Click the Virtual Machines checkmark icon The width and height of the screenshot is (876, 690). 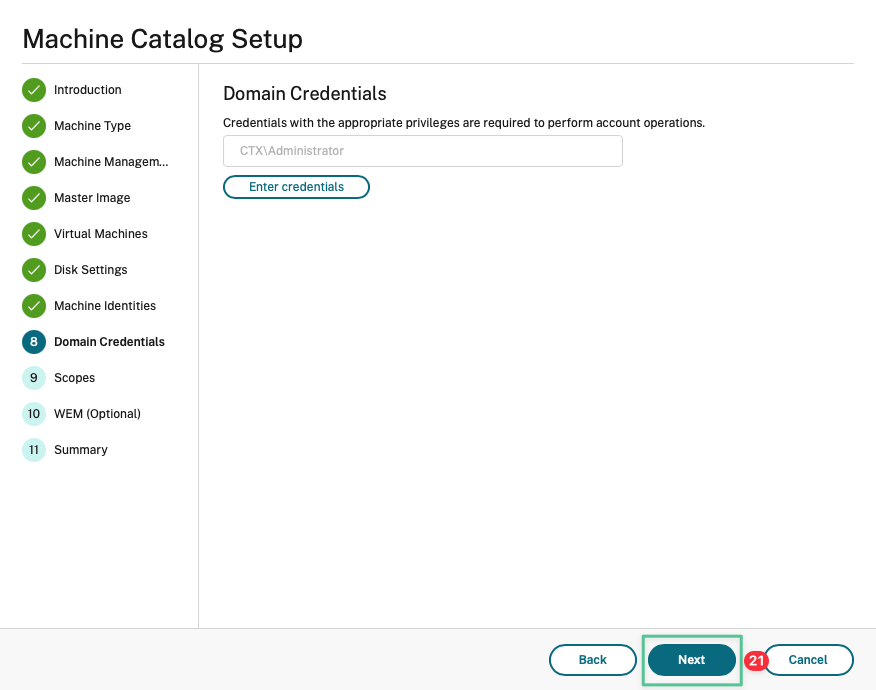[34, 234]
